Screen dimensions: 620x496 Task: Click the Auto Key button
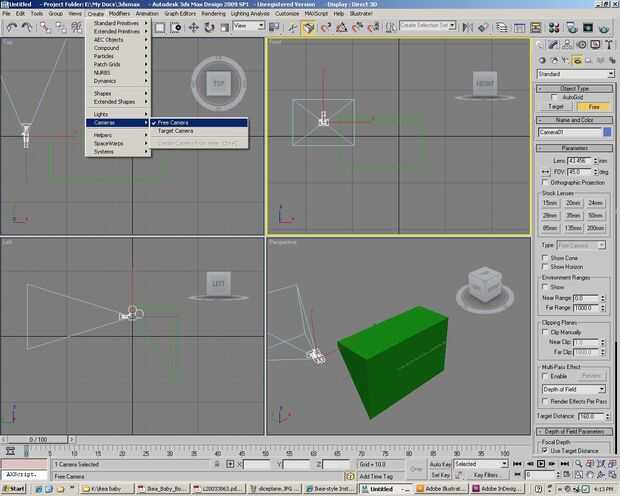pos(440,464)
